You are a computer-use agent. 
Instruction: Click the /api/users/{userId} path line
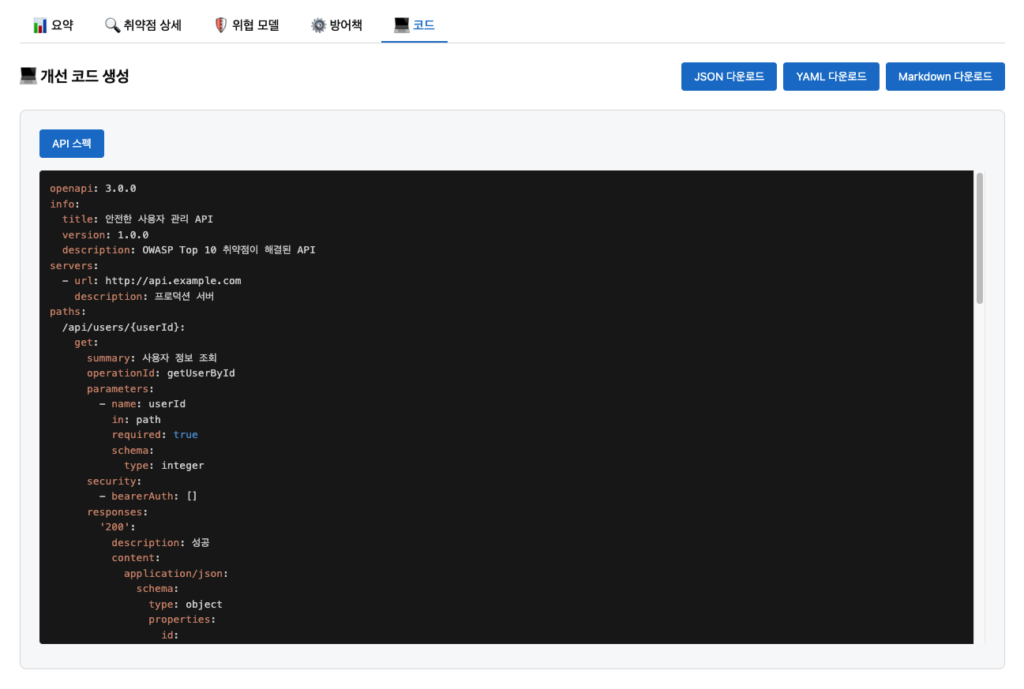coord(123,327)
